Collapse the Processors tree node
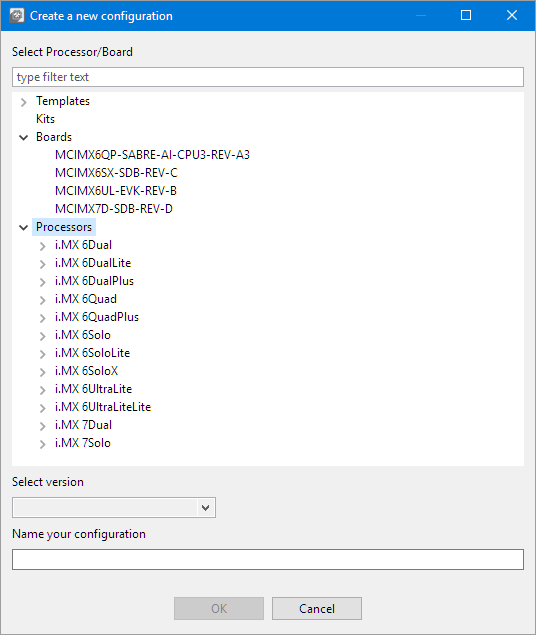Viewport: 536px width, 635px height. [x=23, y=228]
